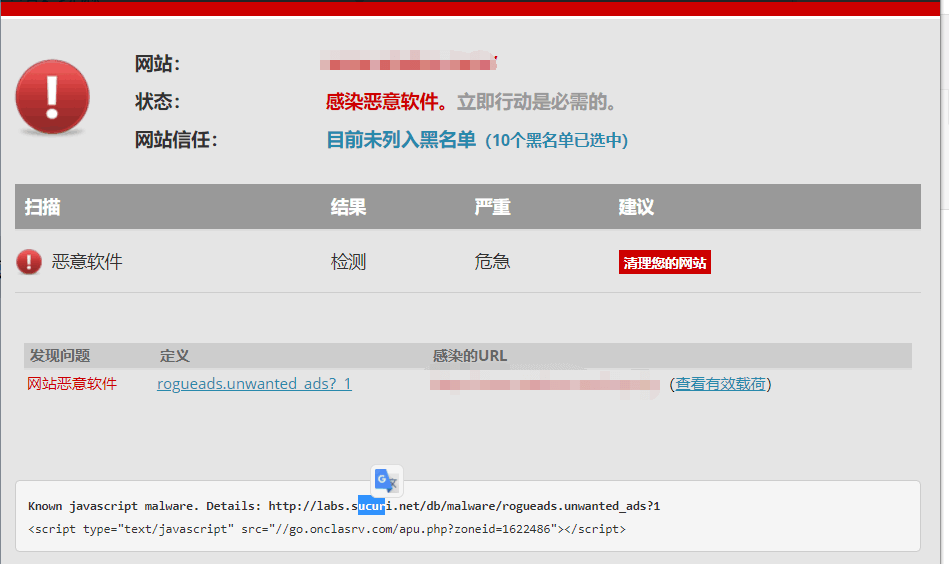Click the blurred infected URL entry

pos(545,384)
